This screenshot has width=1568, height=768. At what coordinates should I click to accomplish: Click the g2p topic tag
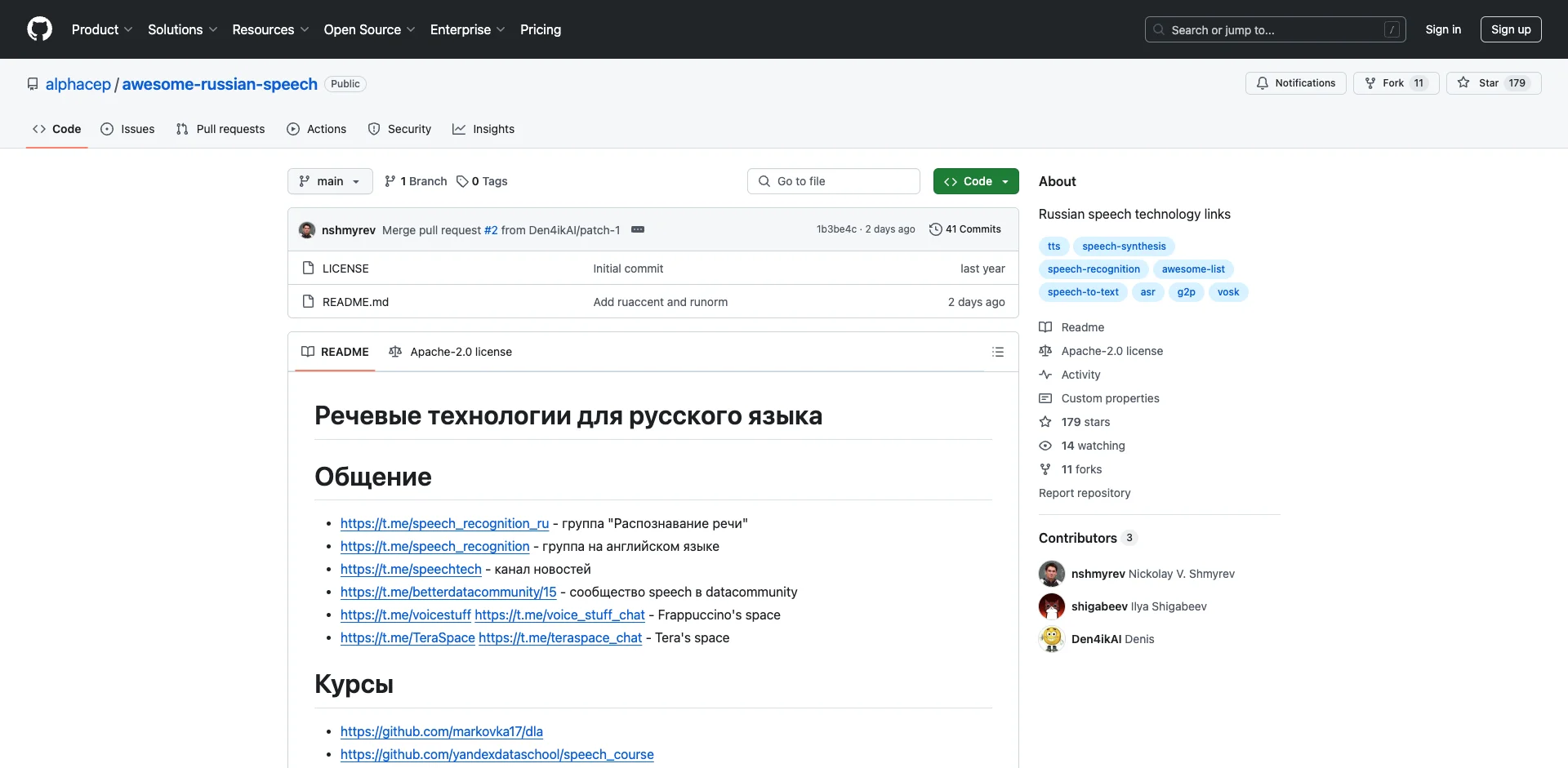pos(1187,292)
